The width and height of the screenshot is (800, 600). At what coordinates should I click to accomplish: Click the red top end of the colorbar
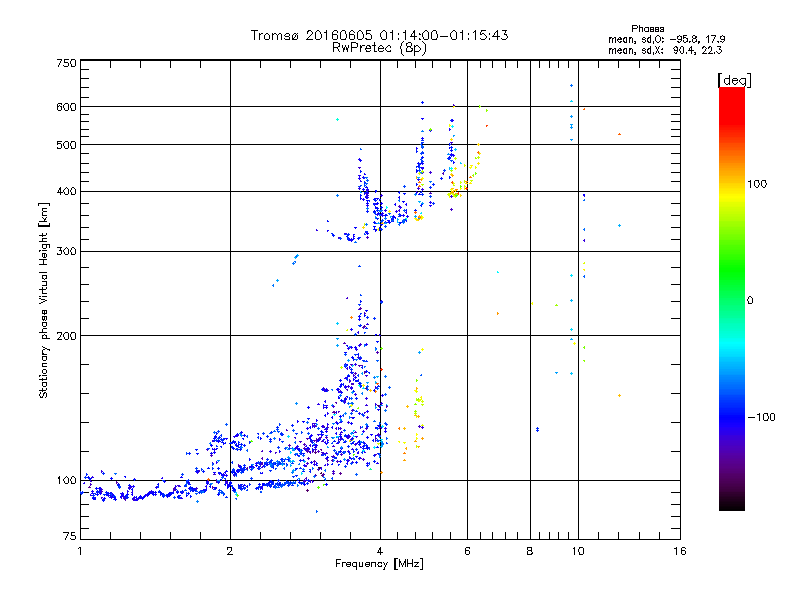click(x=731, y=93)
